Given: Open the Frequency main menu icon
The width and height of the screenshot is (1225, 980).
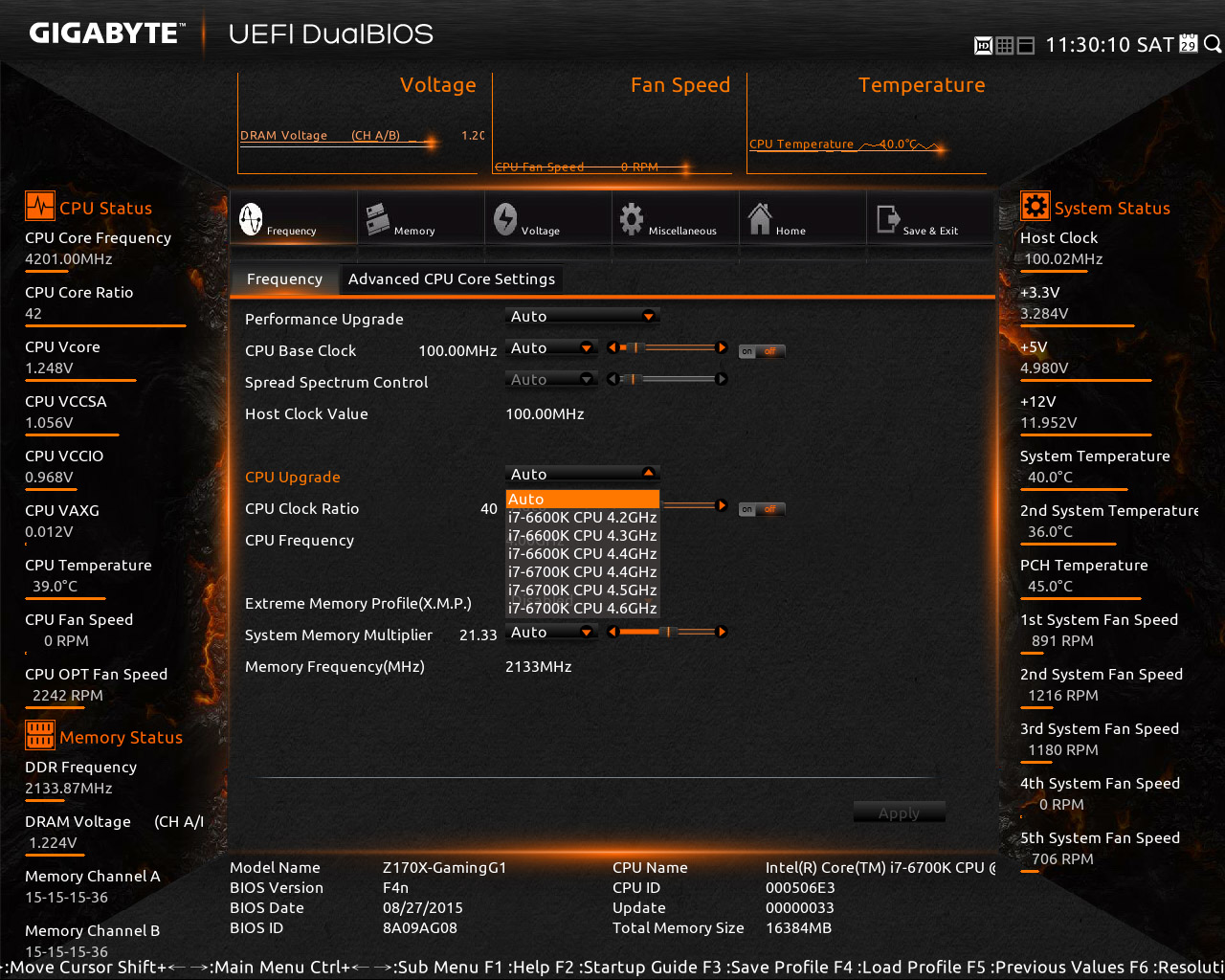Looking at the screenshot, I should click(x=251, y=219).
